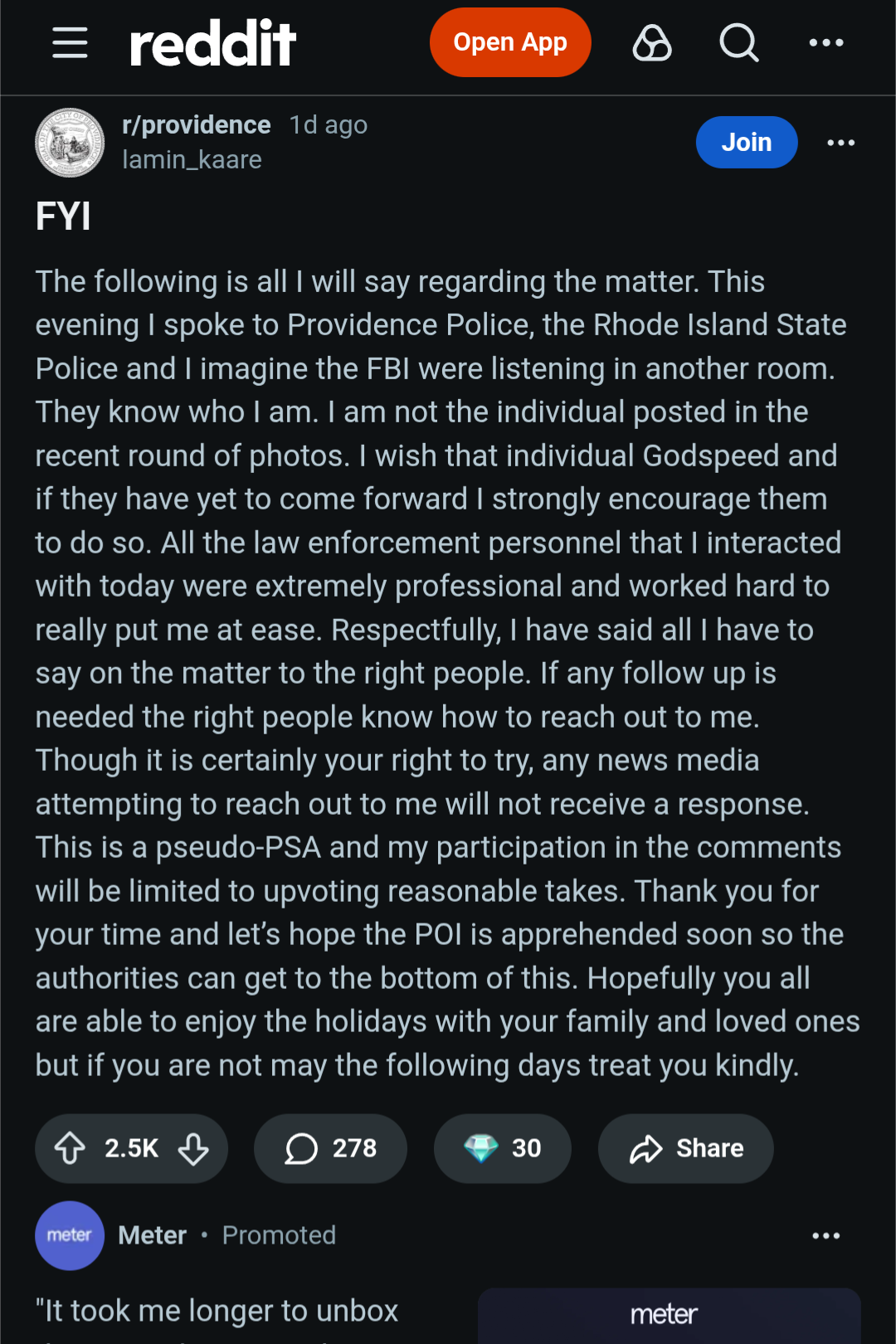The width and height of the screenshot is (896, 1344).
Task: Open the Reddit Answers icon
Action: [652, 42]
